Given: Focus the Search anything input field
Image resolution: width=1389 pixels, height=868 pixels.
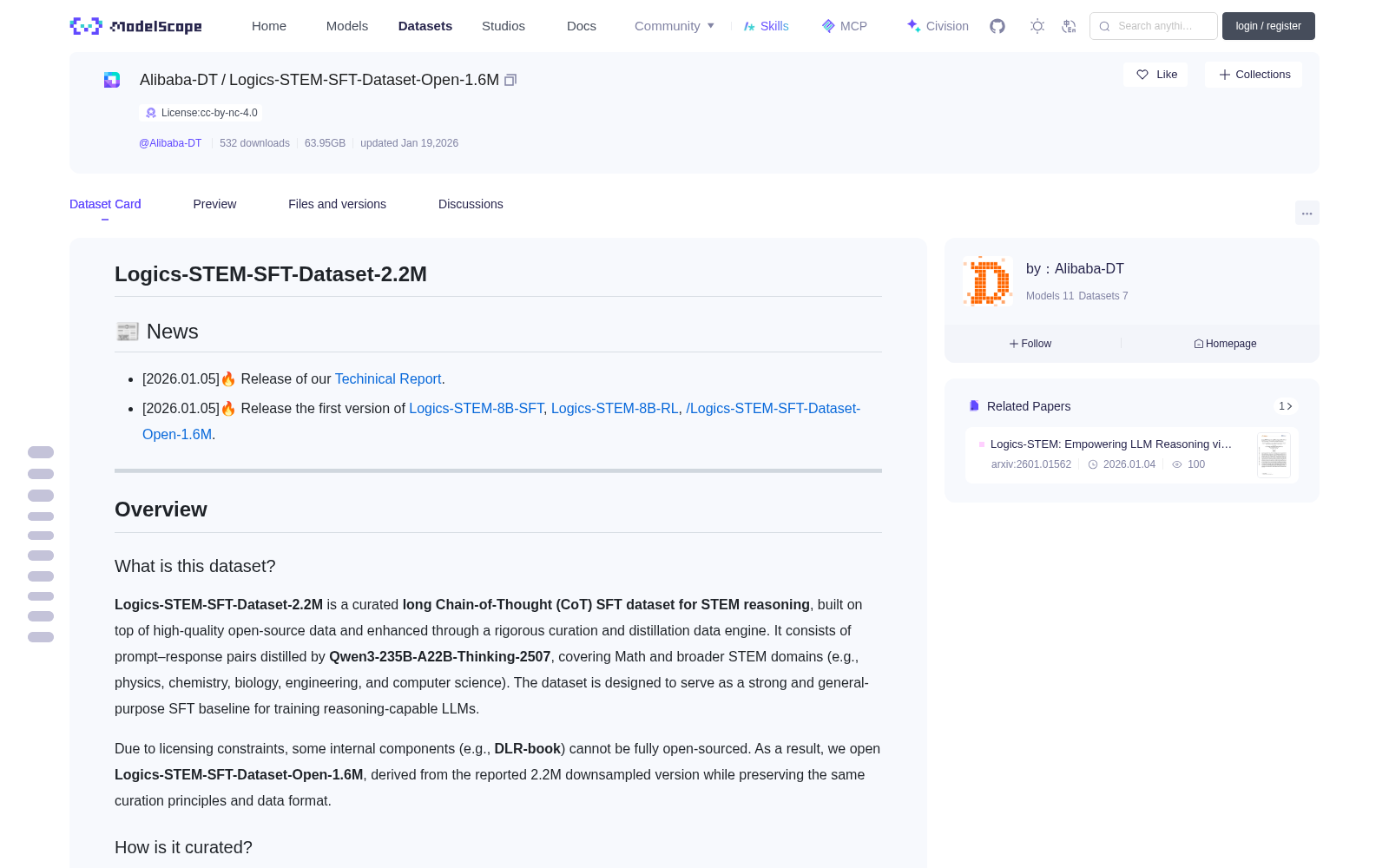Looking at the screenshot, I should pyautogui.click(x=1154, y=26).
